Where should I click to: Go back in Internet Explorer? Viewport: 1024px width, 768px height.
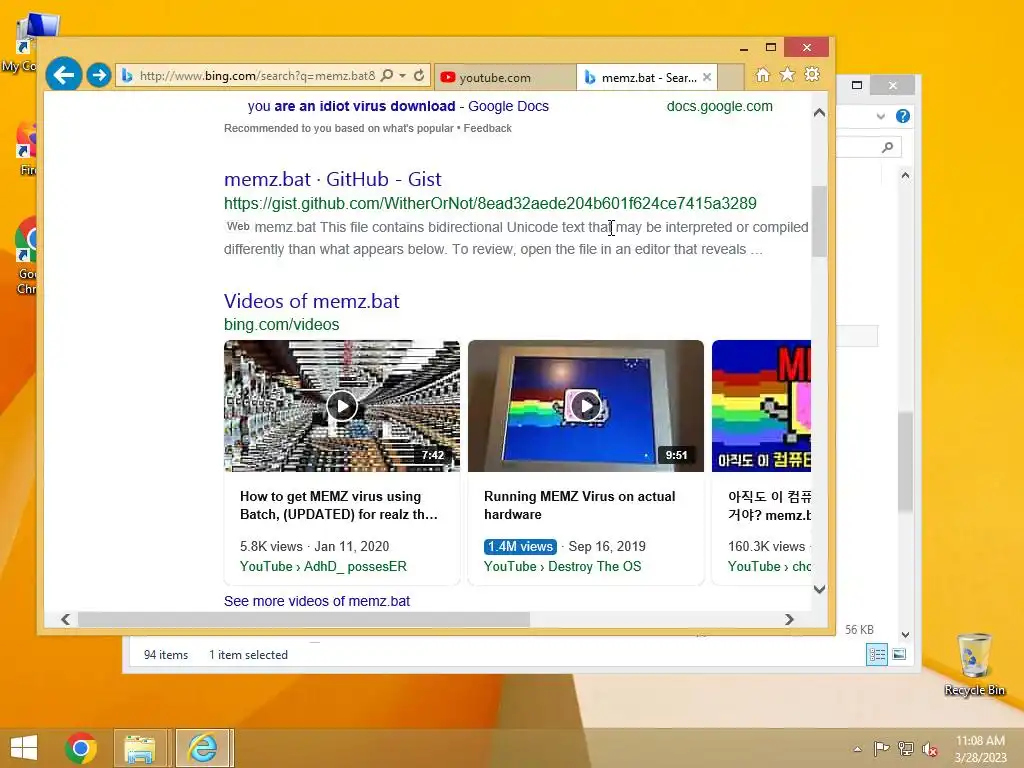pyautogui.click(x=64, y=75)
